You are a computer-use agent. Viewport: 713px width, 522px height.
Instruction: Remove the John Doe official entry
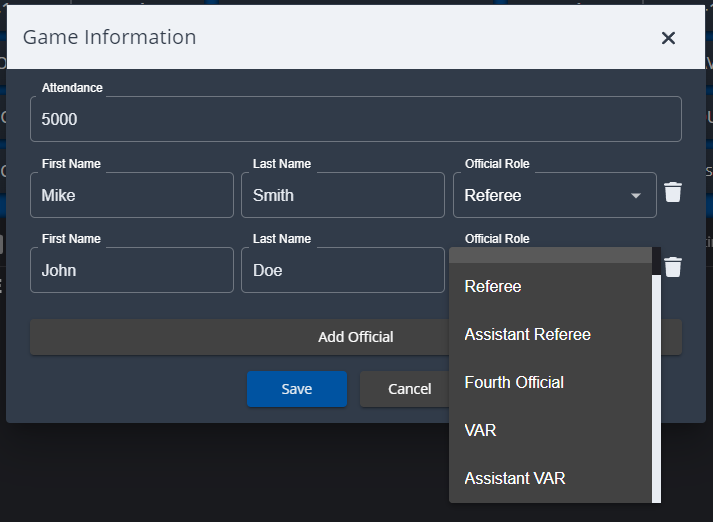673,267
